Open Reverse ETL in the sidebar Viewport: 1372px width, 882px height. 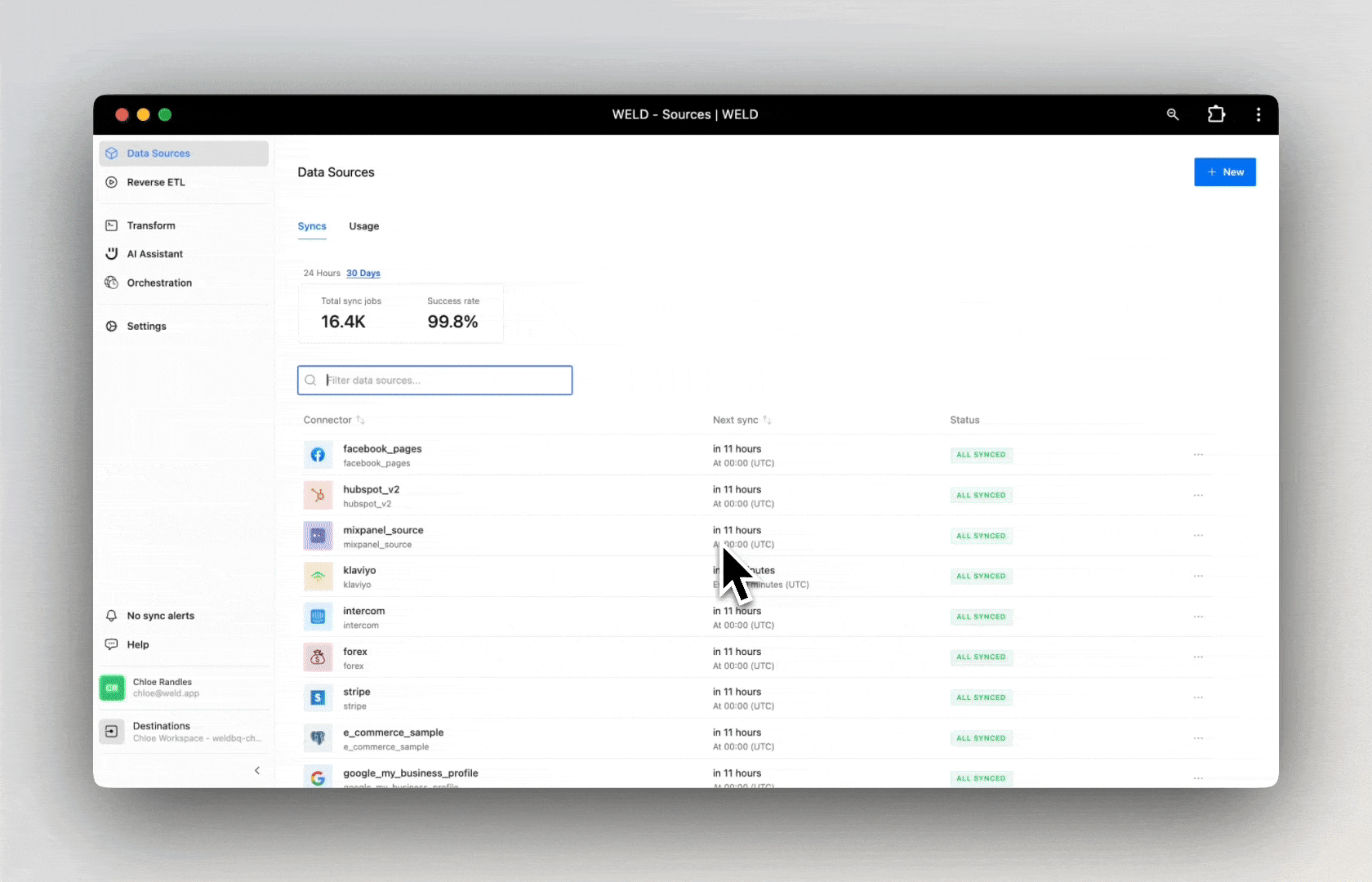(156, 182)
